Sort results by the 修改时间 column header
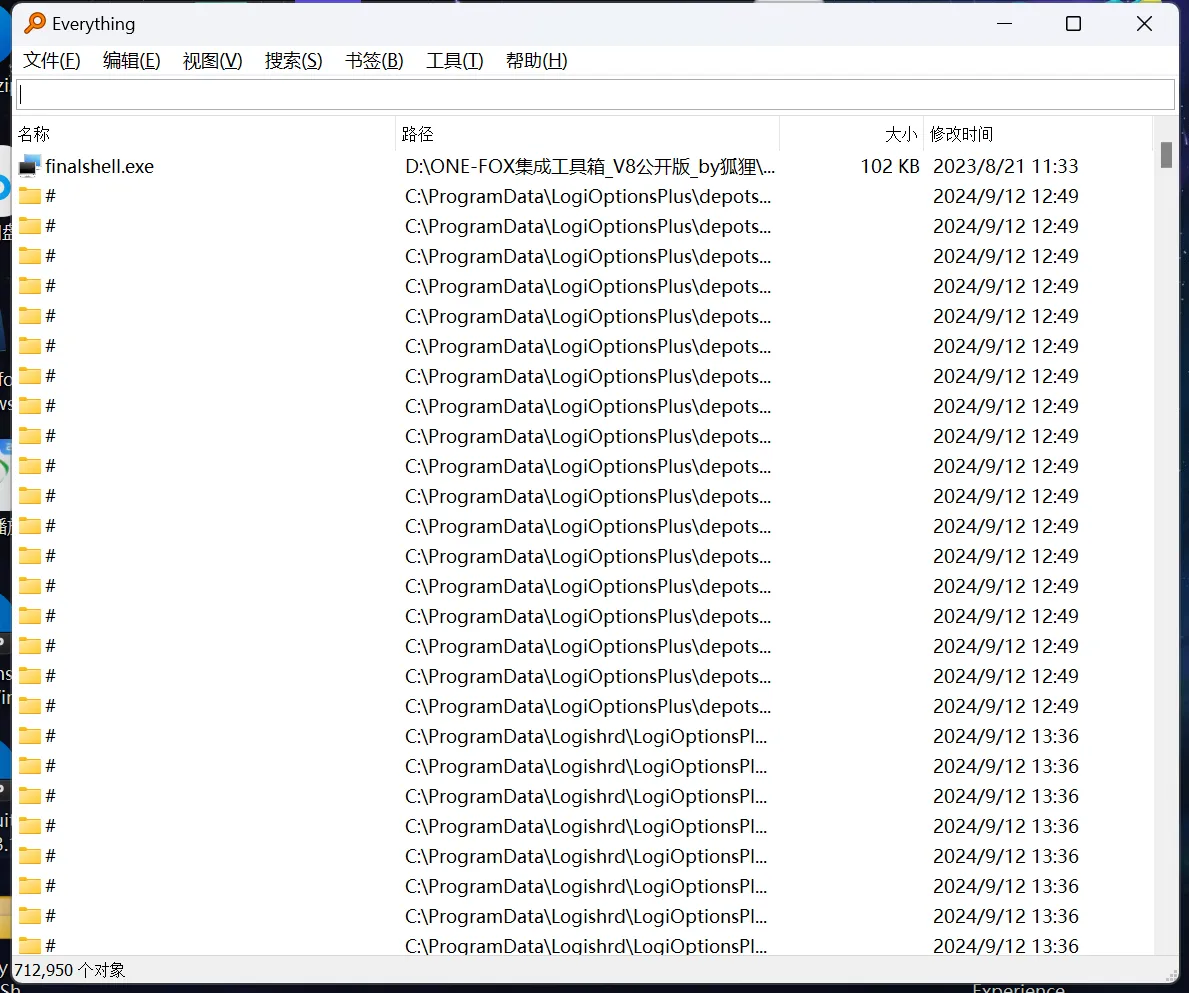Screen dimensions: 1189x993 pyautogui.click(x=1038, y=134)
